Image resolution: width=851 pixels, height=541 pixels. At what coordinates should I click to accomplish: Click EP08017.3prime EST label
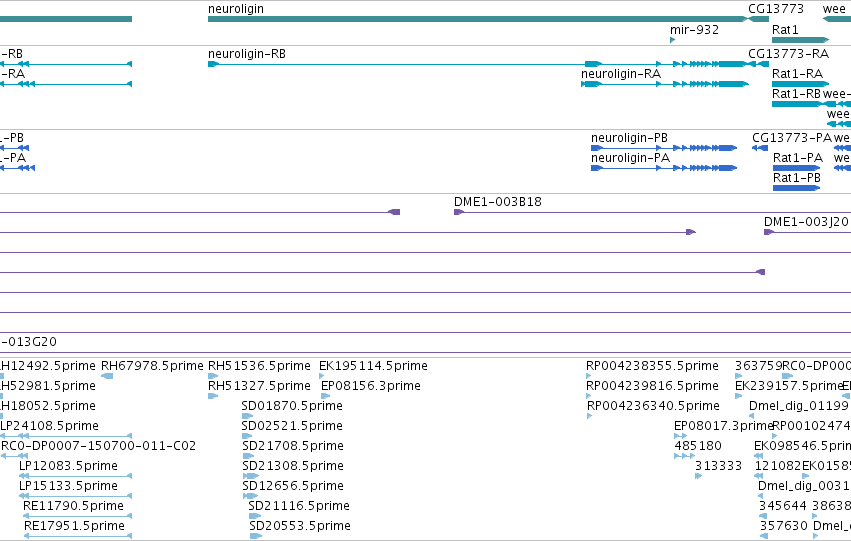coord(723,426)
